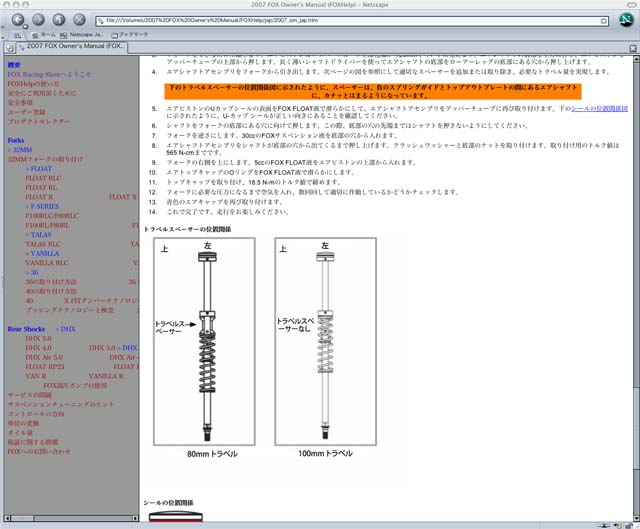640x529 pixels.
Task: Click the Stop loading button
Action: click(x=79, y=19)
